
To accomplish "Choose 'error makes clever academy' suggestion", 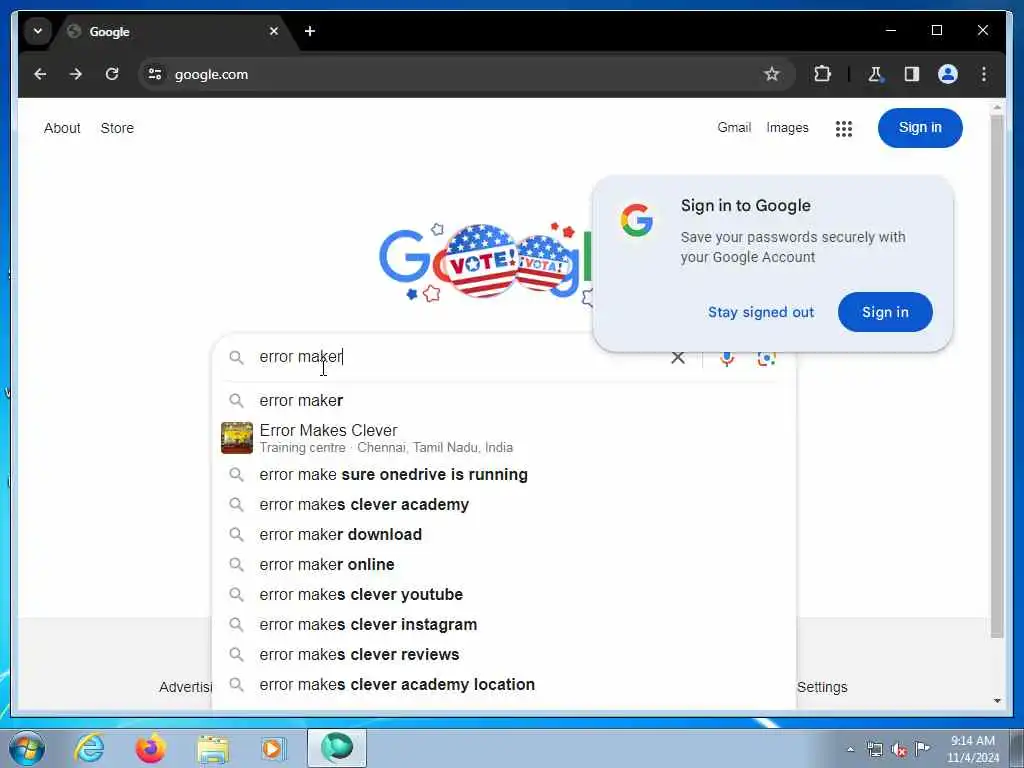I will point(504,505).
